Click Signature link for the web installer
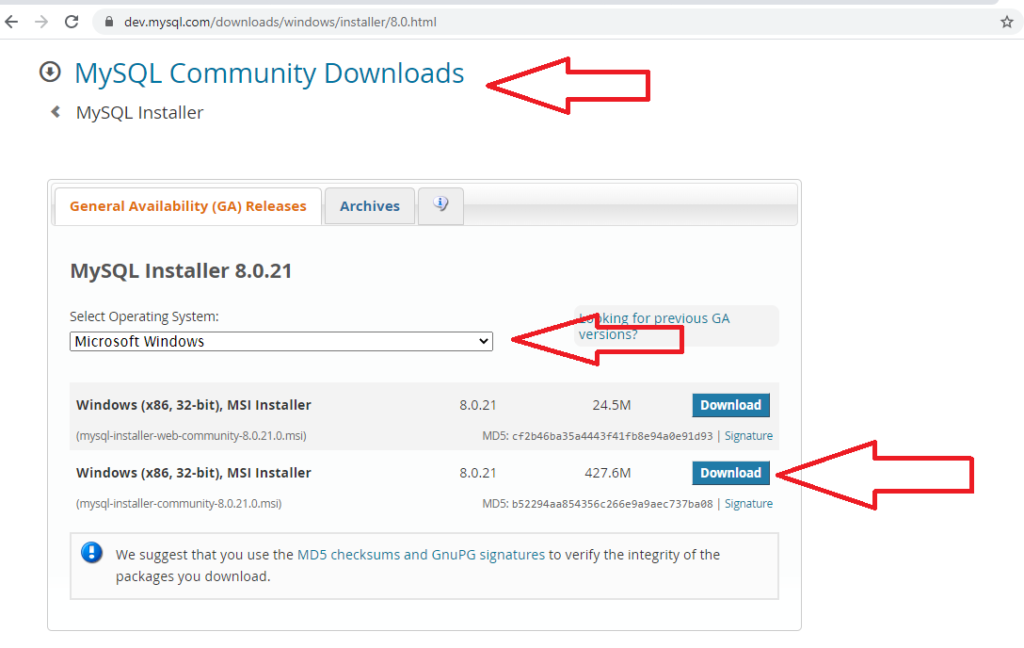This screenshot has width=1024, height=648. (x=748, y=435)
